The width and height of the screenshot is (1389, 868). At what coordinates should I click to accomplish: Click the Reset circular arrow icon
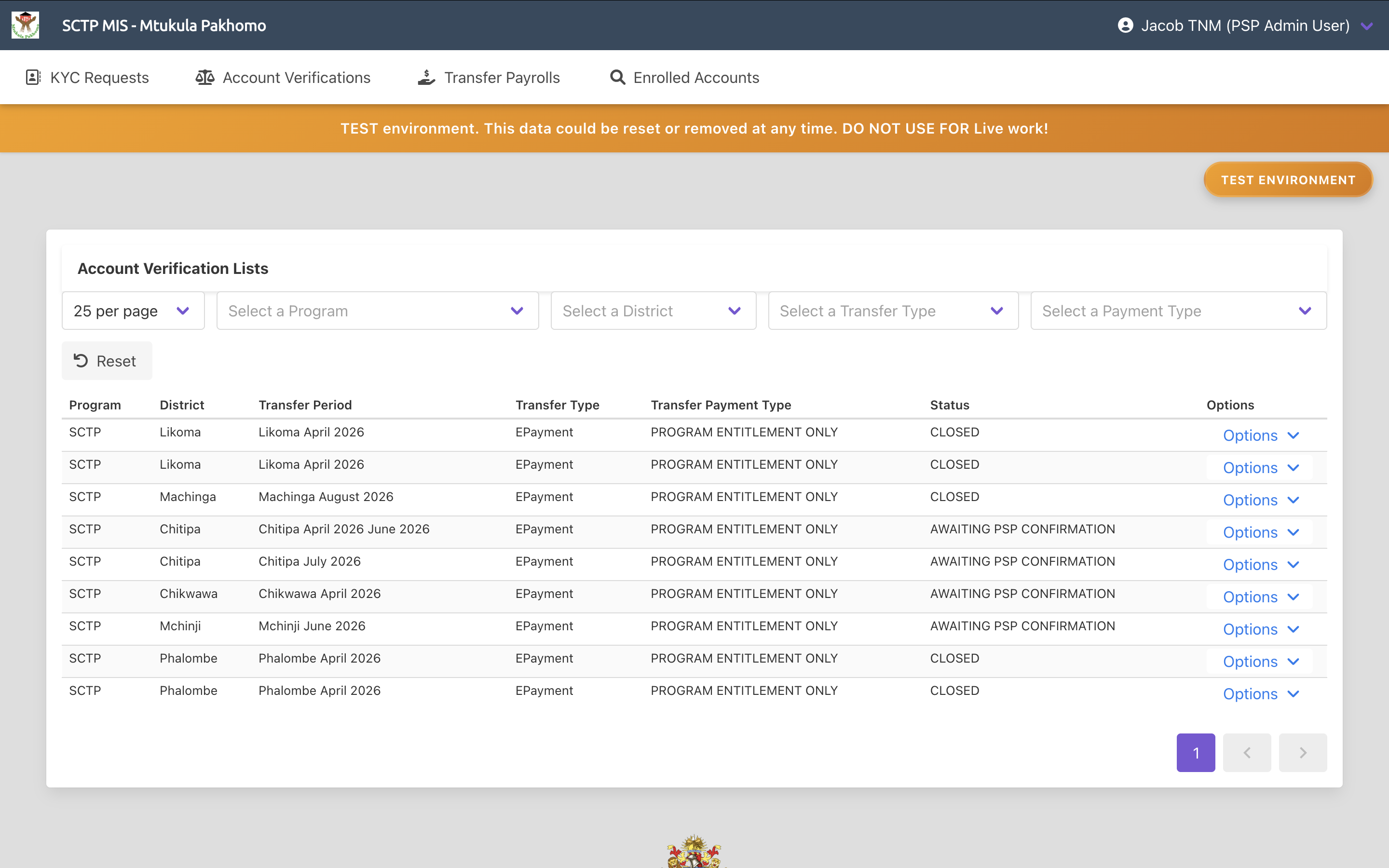81,361
